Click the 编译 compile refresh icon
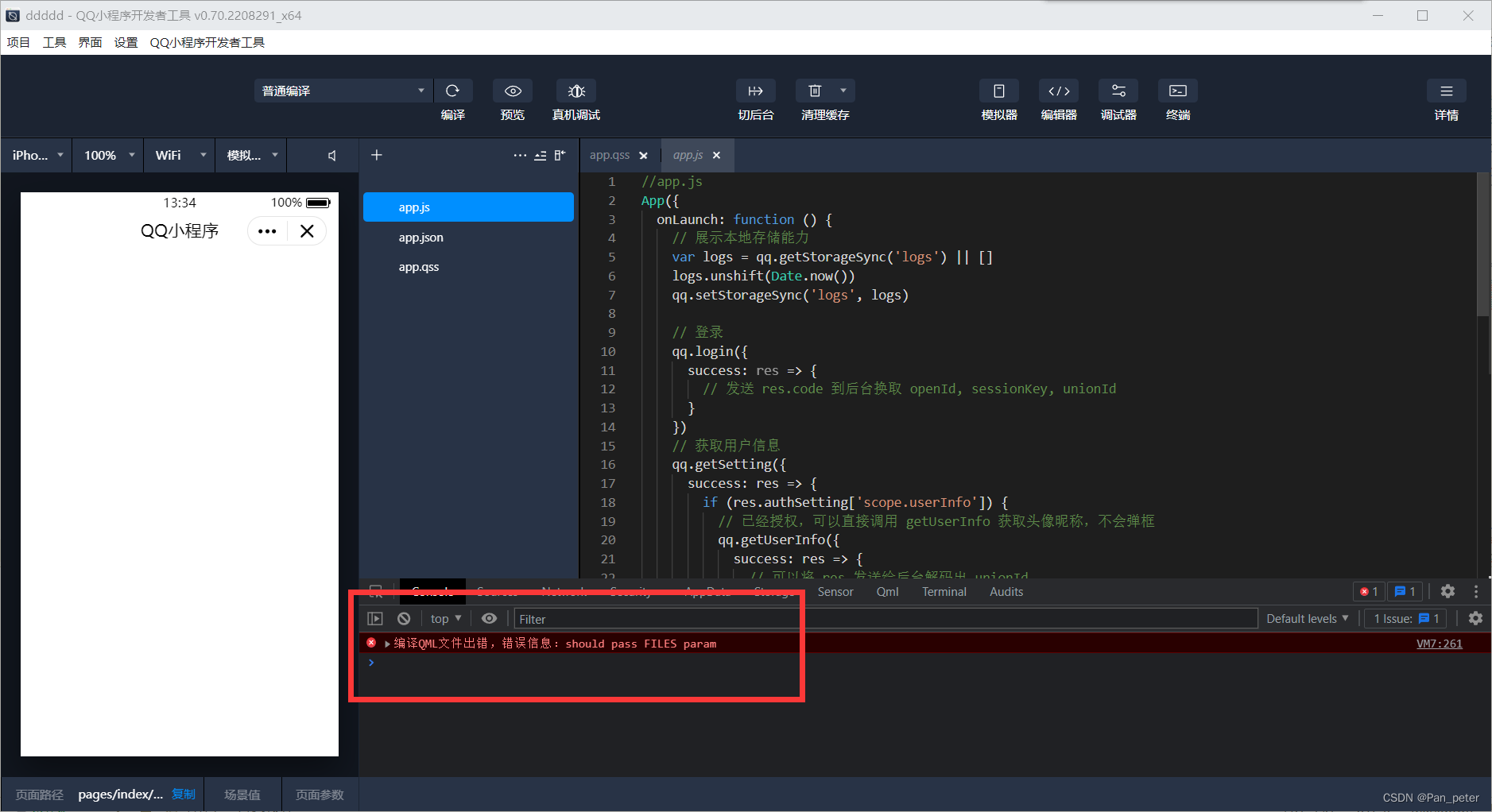Viewport: 1492px width, 812px height. (x=453, y=91)
